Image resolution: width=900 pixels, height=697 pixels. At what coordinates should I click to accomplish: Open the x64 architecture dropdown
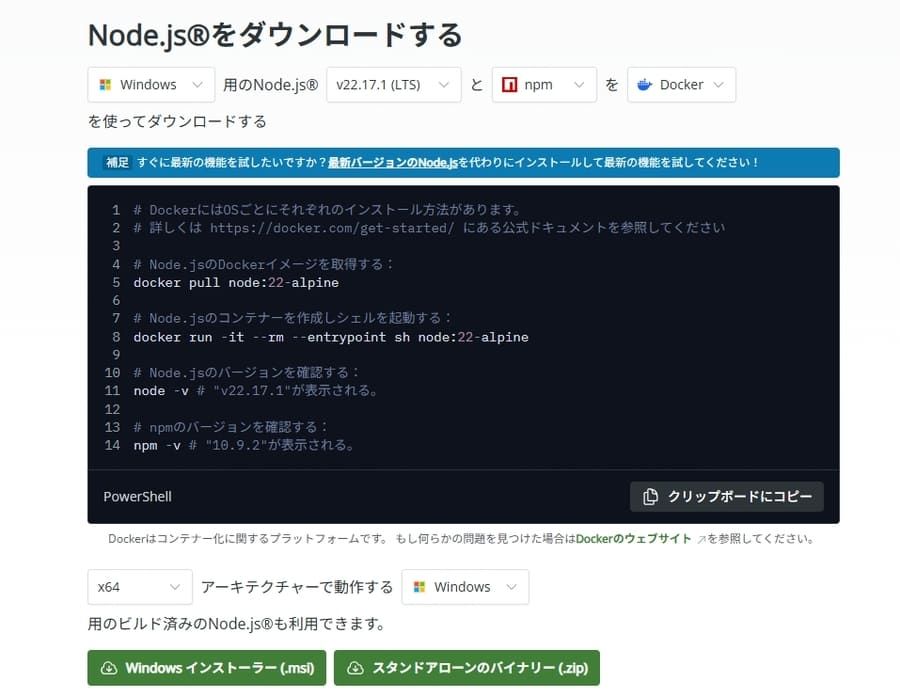pos(140,587)
